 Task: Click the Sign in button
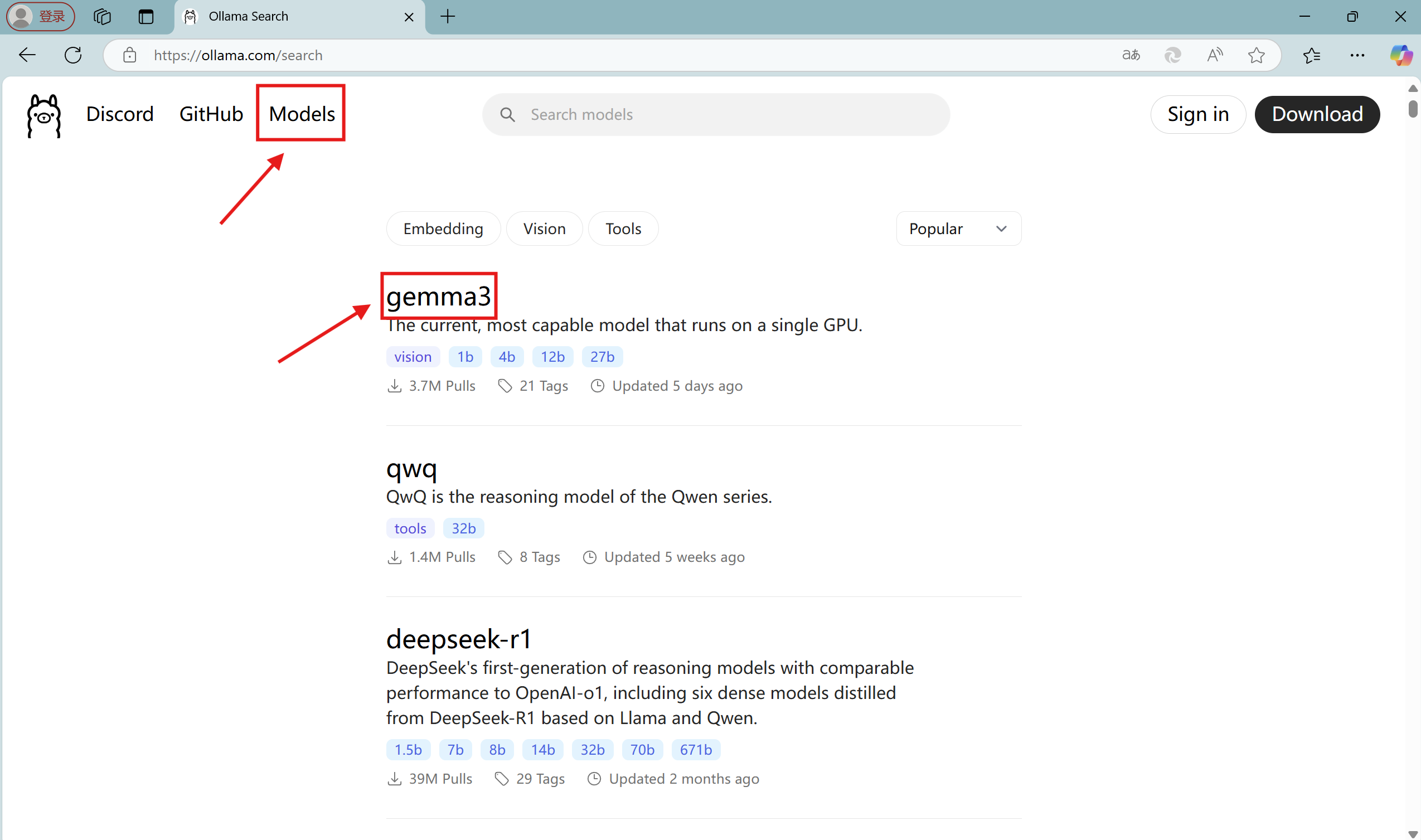pos(1197,114)
